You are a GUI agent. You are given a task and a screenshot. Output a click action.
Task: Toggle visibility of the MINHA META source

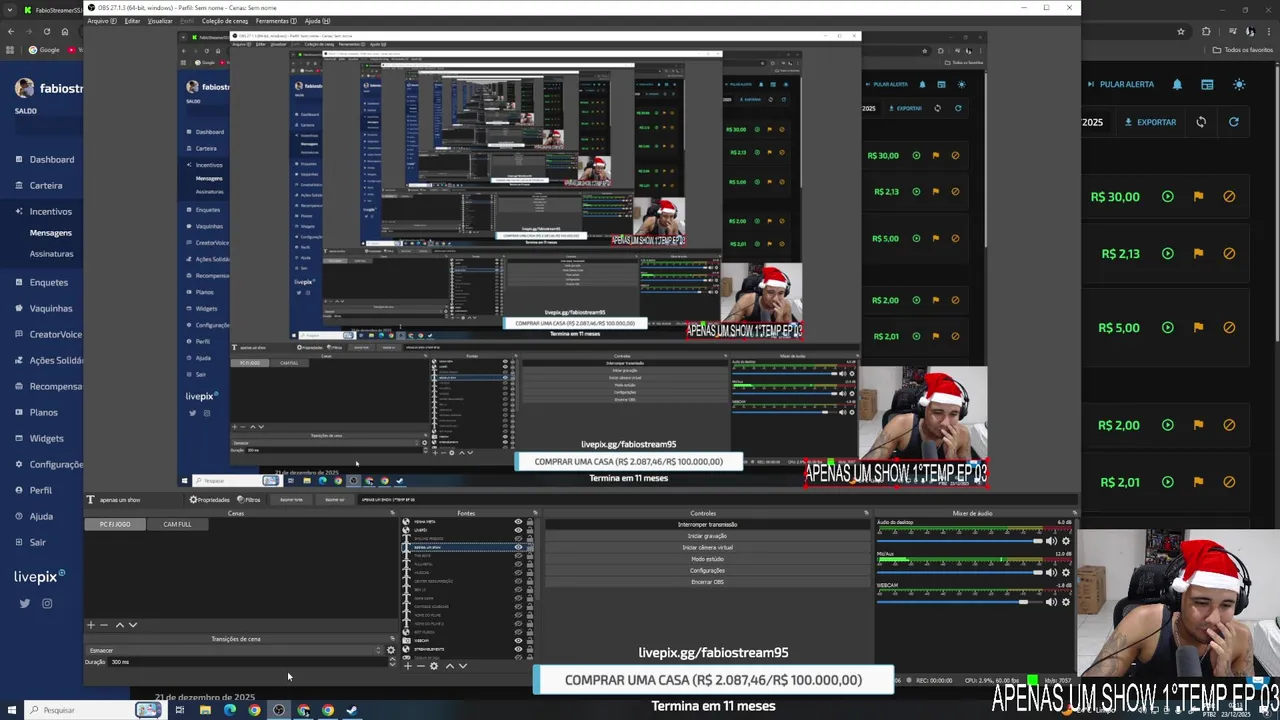[x=518, y=522]
